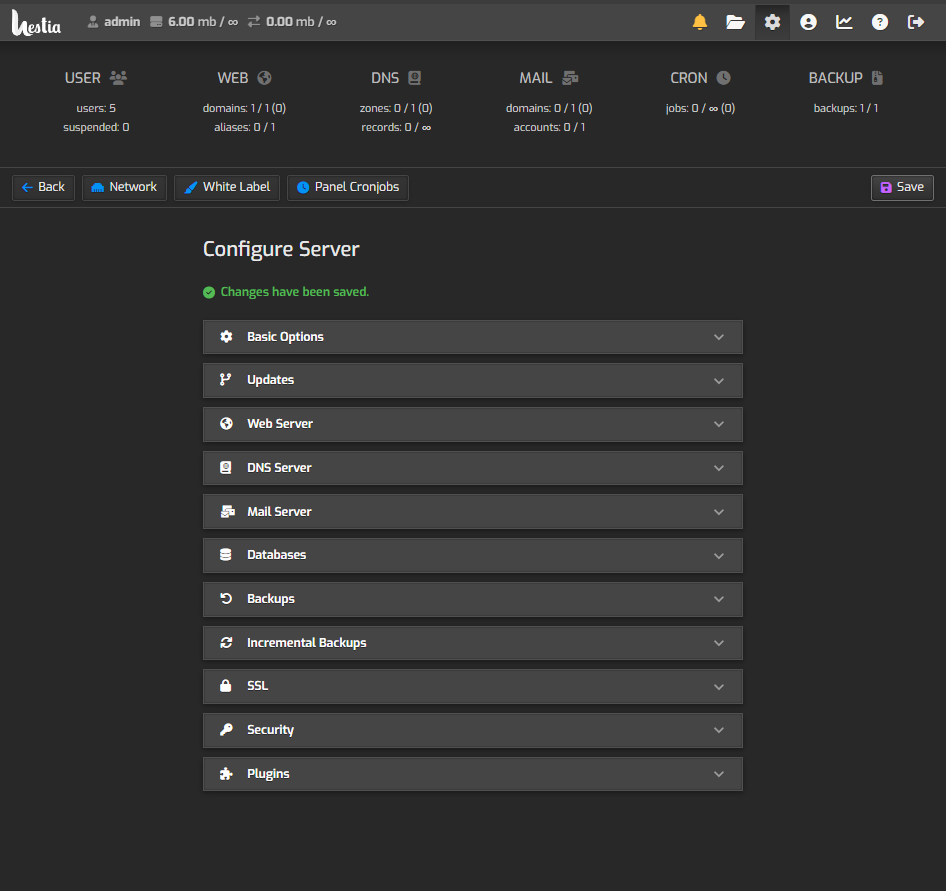Expand the Backups section chevron
The image size is (946, 891).
[x=719, y=599]
